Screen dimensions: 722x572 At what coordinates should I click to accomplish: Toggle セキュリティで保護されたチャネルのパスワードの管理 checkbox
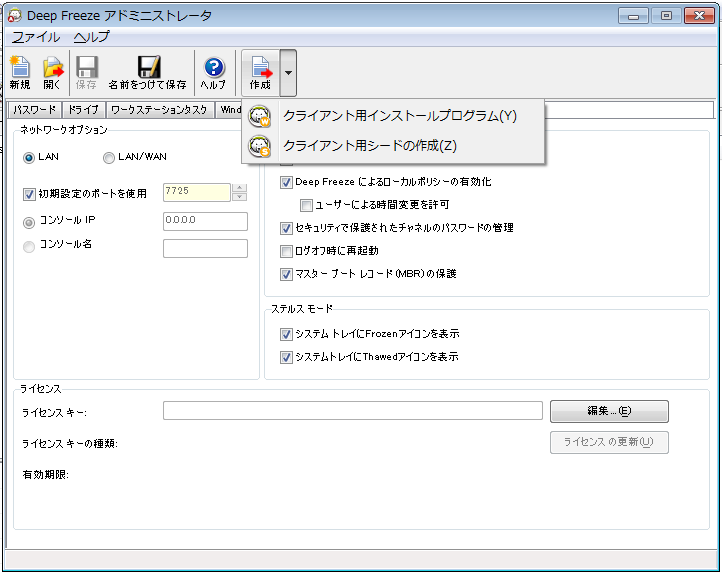(286, 228)
